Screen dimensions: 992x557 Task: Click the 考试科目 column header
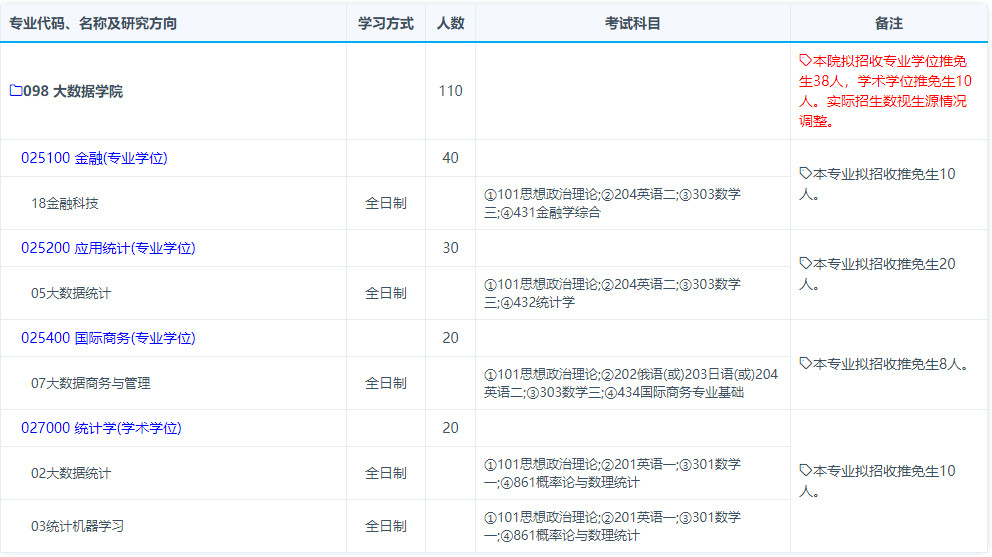click(632, 23)
